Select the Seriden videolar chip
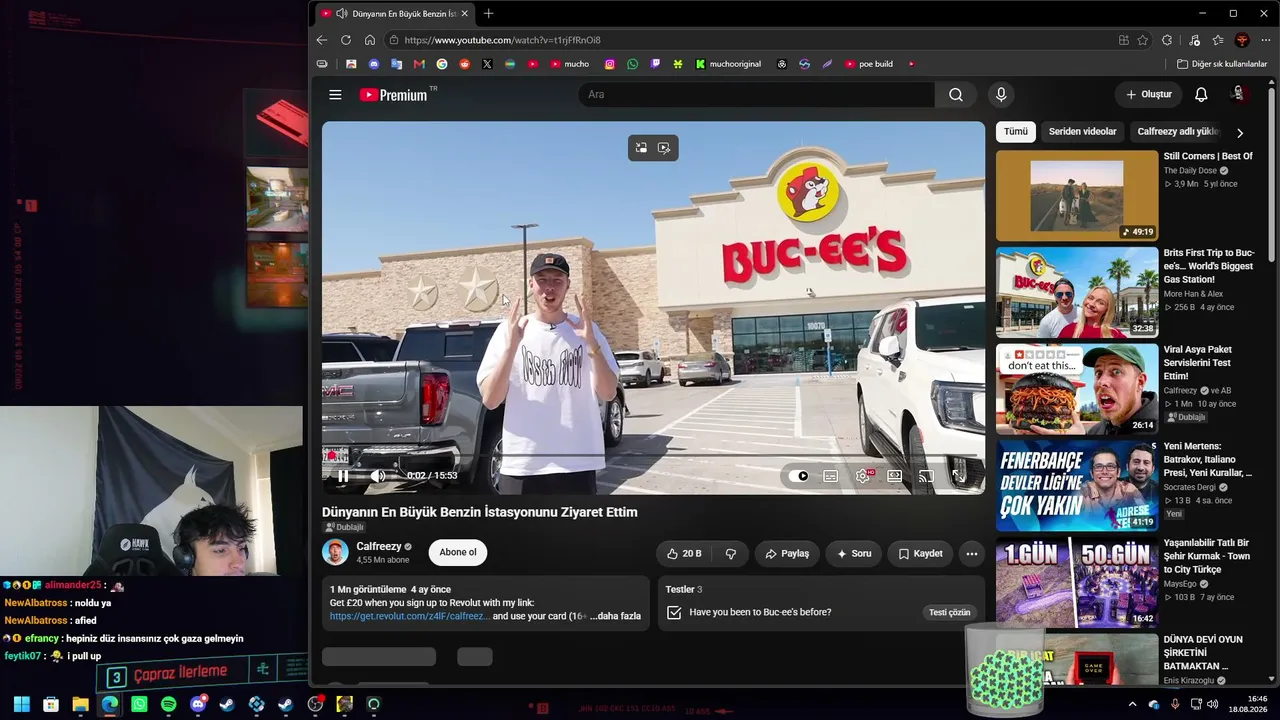 (1082, 132)
